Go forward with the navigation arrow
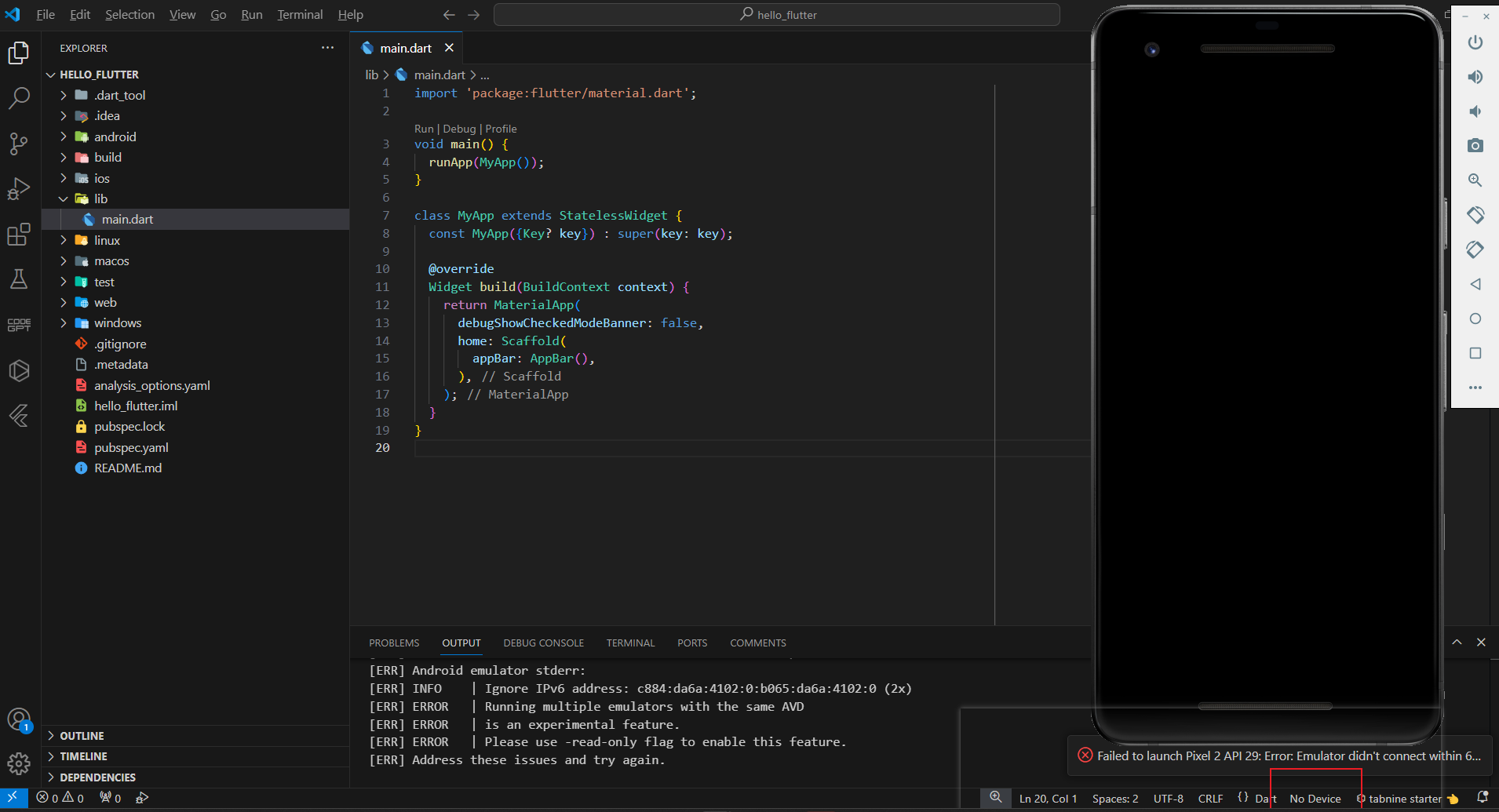The width and height of the screenshot is (1499, 812). pos(474,15)
